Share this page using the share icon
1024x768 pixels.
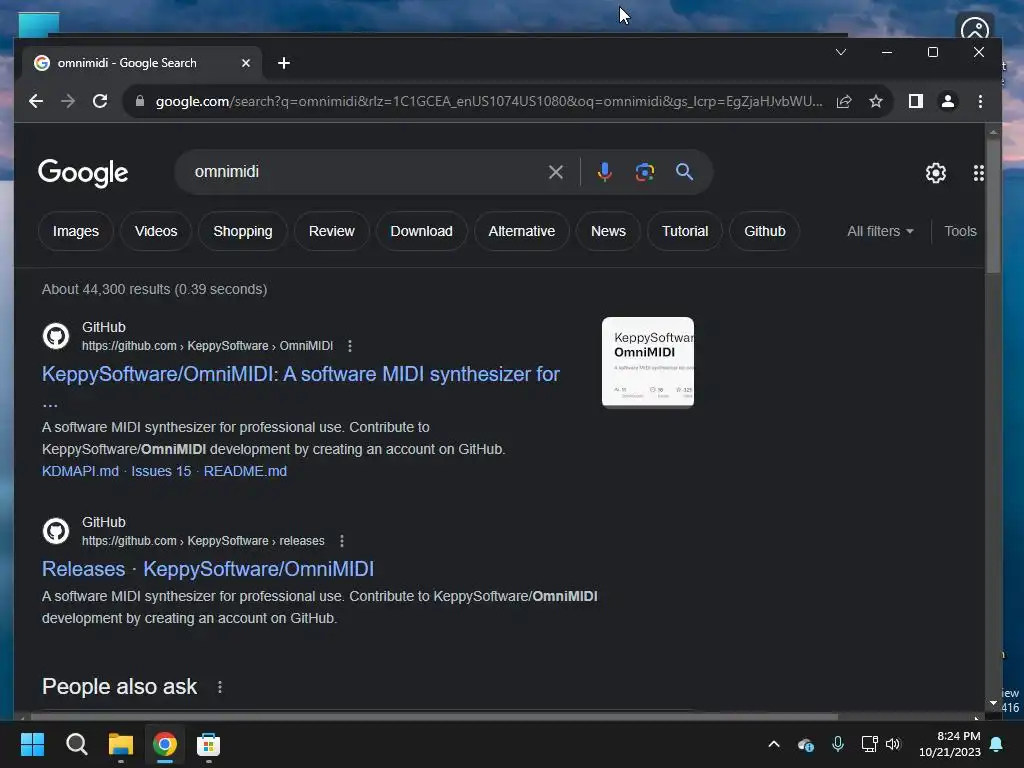tap(844, 101)
